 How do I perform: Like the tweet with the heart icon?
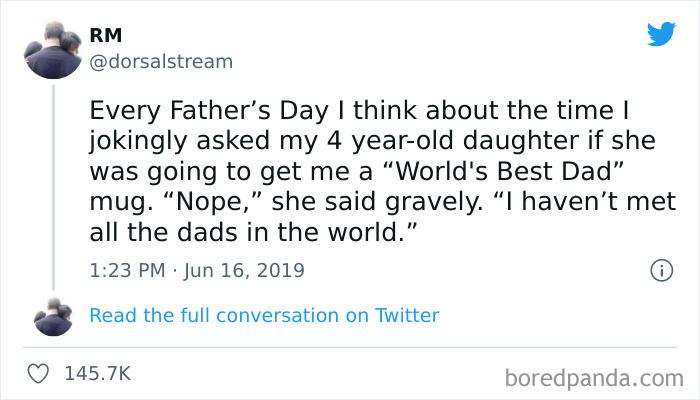[x=40, y=373]
